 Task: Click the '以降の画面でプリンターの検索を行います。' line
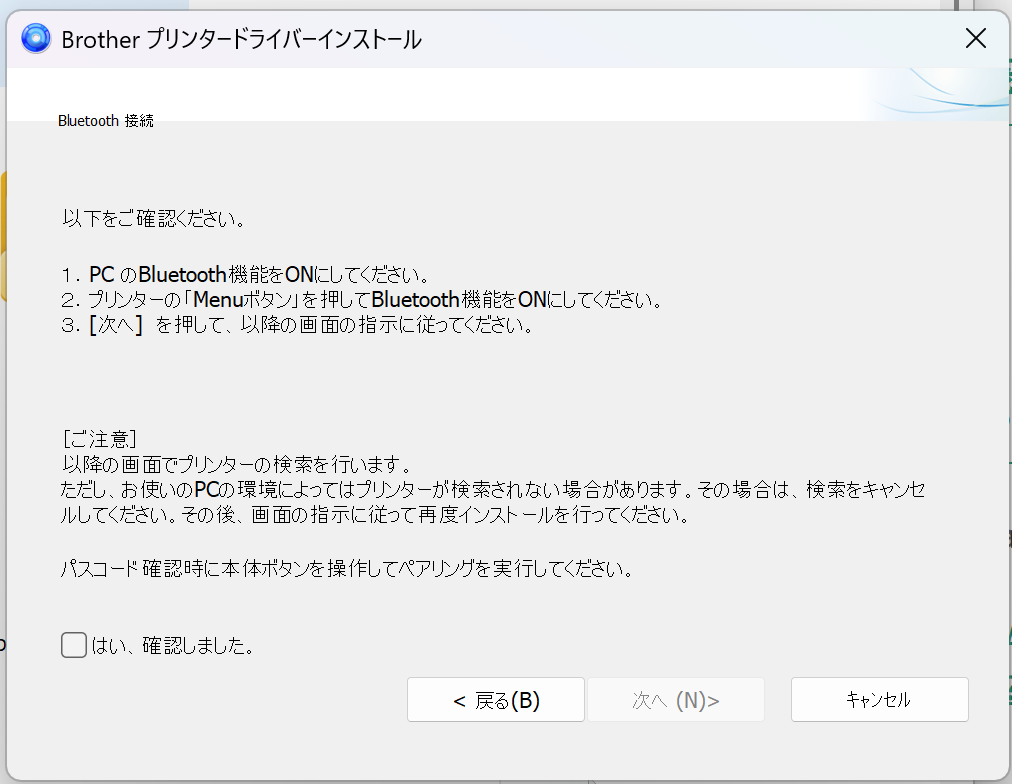pos(236,464)
